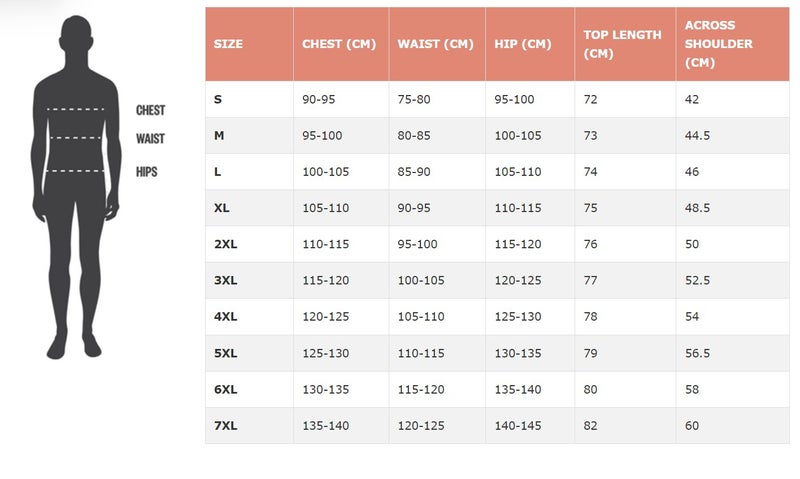This screenshot has width=800, height=479.
Task: Select the SIZE column header
Action: (x=228, y=44)
